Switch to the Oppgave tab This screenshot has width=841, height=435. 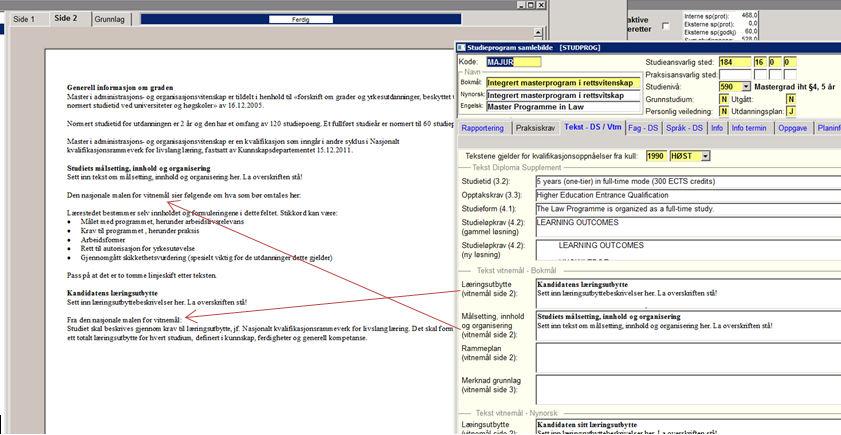pyautogui.click(x=792, y=128)
